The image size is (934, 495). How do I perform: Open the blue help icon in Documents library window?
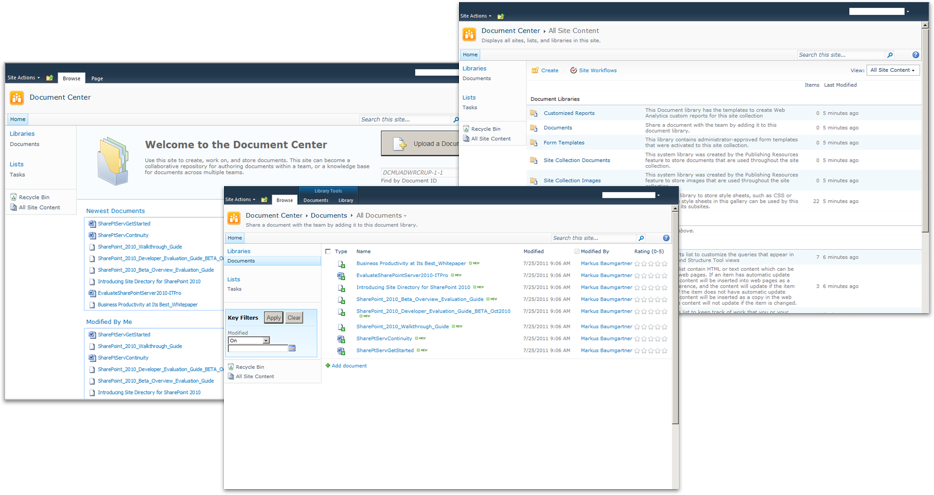tap(666, 238)
